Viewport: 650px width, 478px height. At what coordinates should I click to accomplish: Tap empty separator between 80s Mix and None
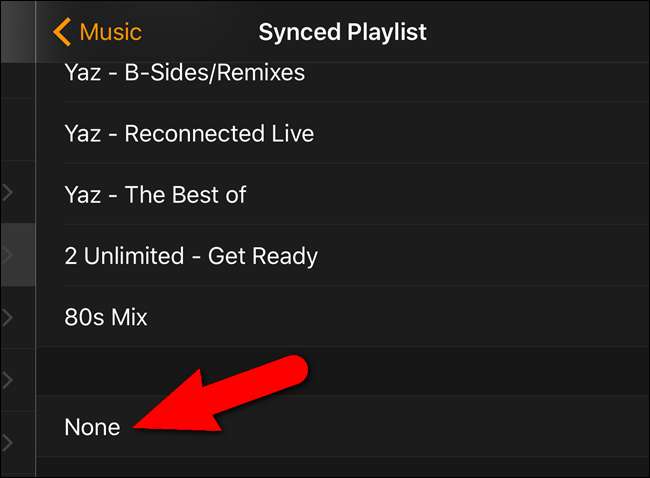343,371
